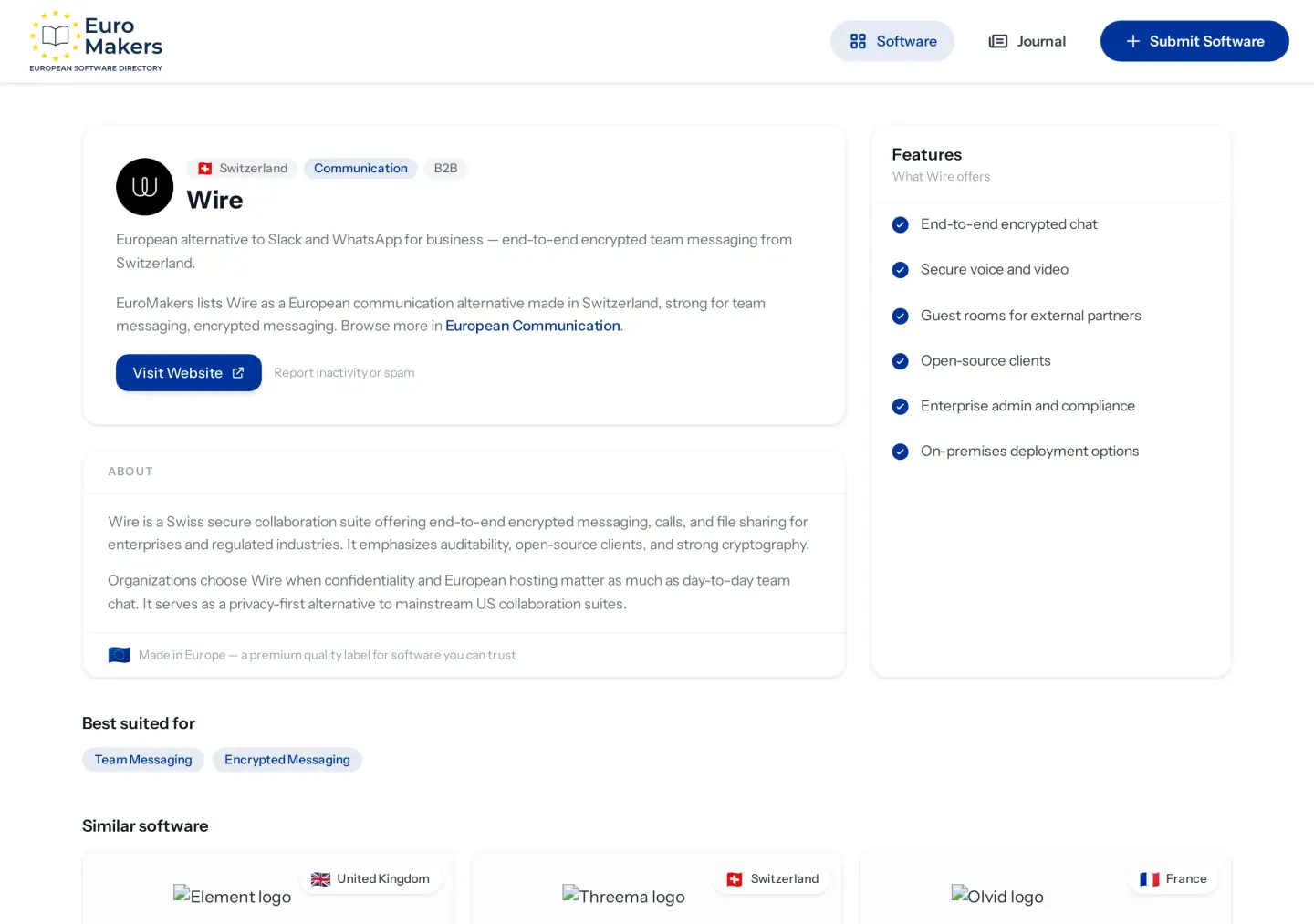Screen dimensions: 1314x924
Task: Click Report inactivity or spam
Action: 344,372
